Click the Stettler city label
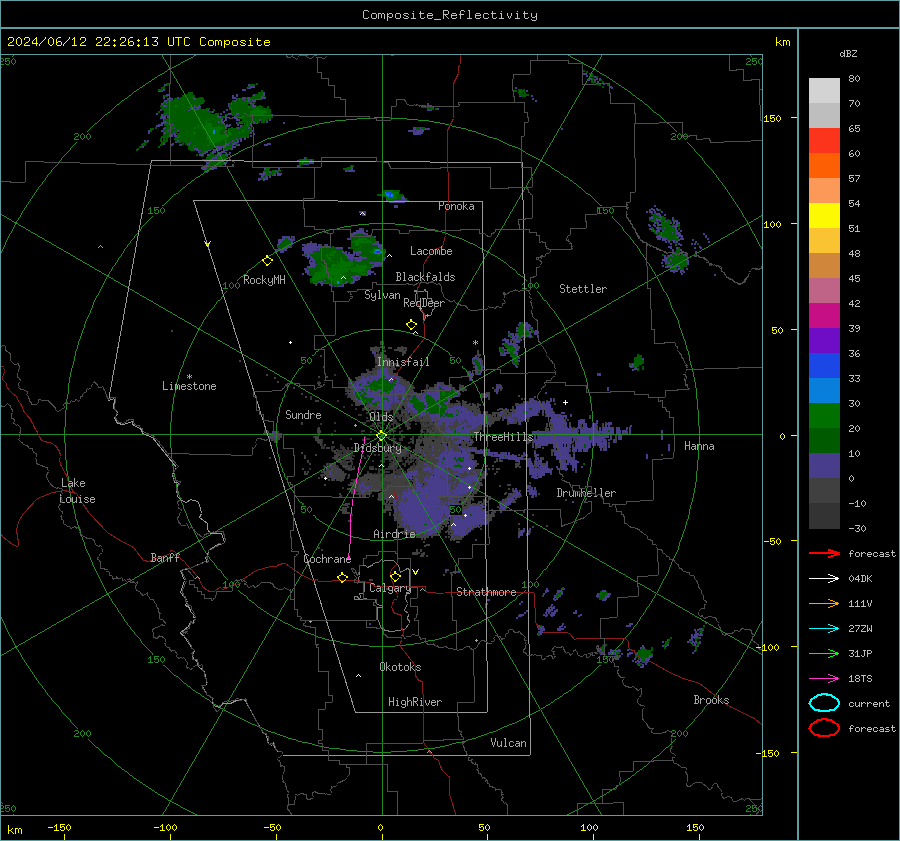The width and height of the screenshot is (900, 841). (583, 289)
